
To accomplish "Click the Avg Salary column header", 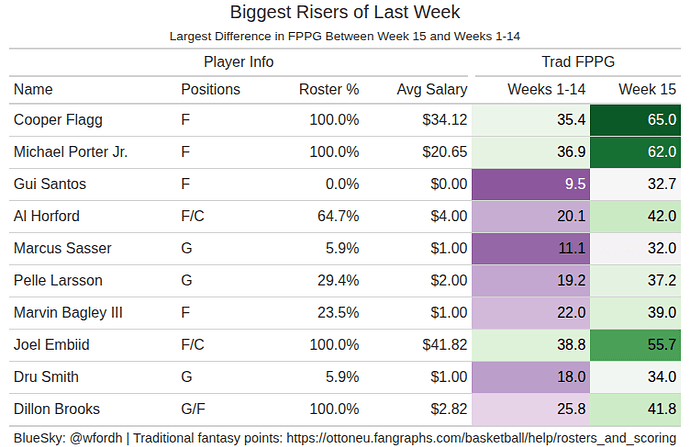I will tap(431, 89).
